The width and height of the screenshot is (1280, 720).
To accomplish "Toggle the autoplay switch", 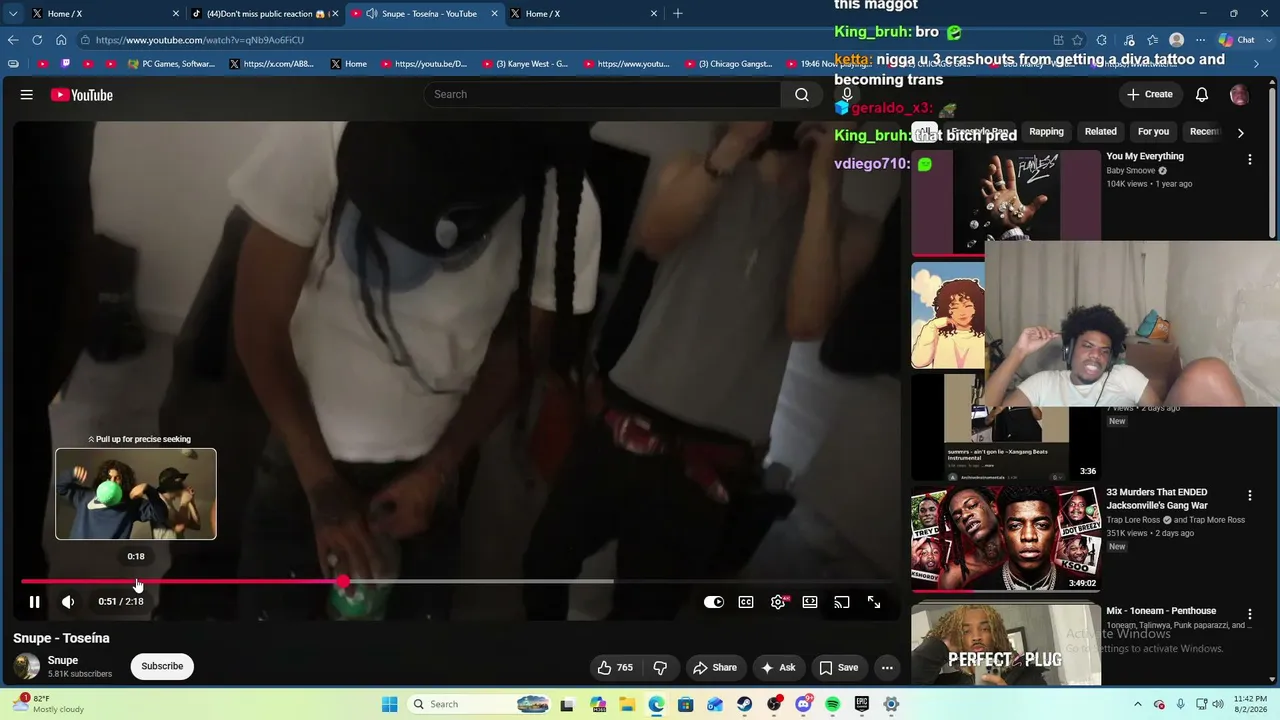I will 713,602.
